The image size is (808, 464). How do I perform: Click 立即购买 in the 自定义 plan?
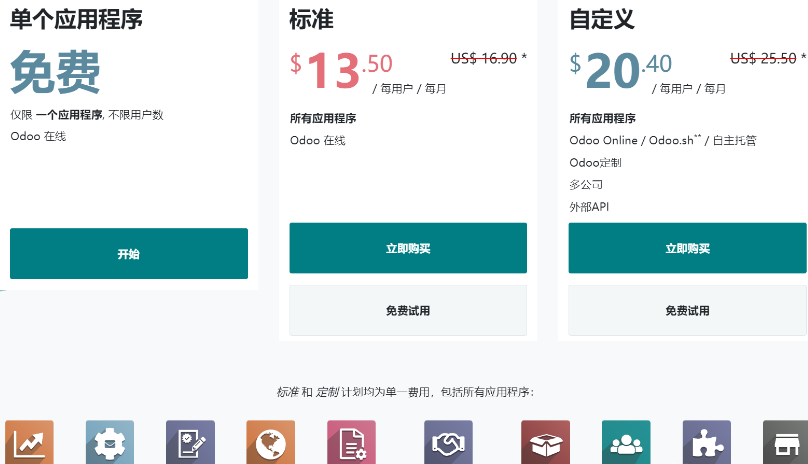687,248
